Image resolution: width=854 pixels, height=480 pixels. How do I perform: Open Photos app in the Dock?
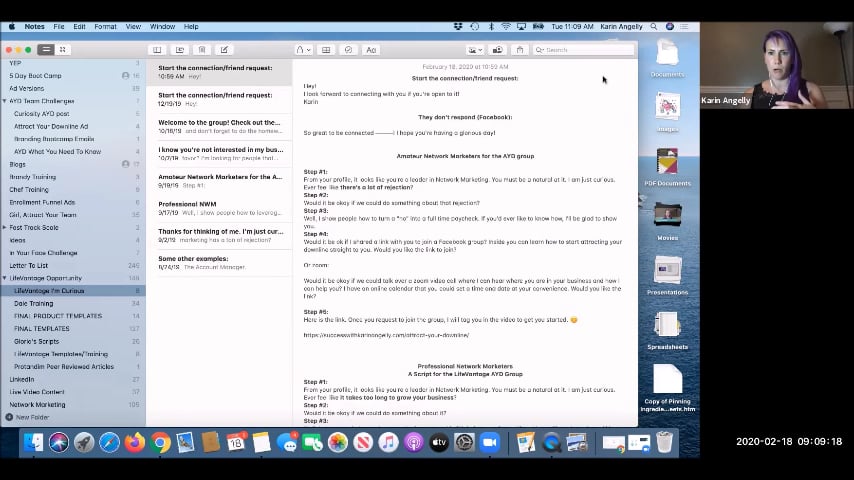point(338,442)
